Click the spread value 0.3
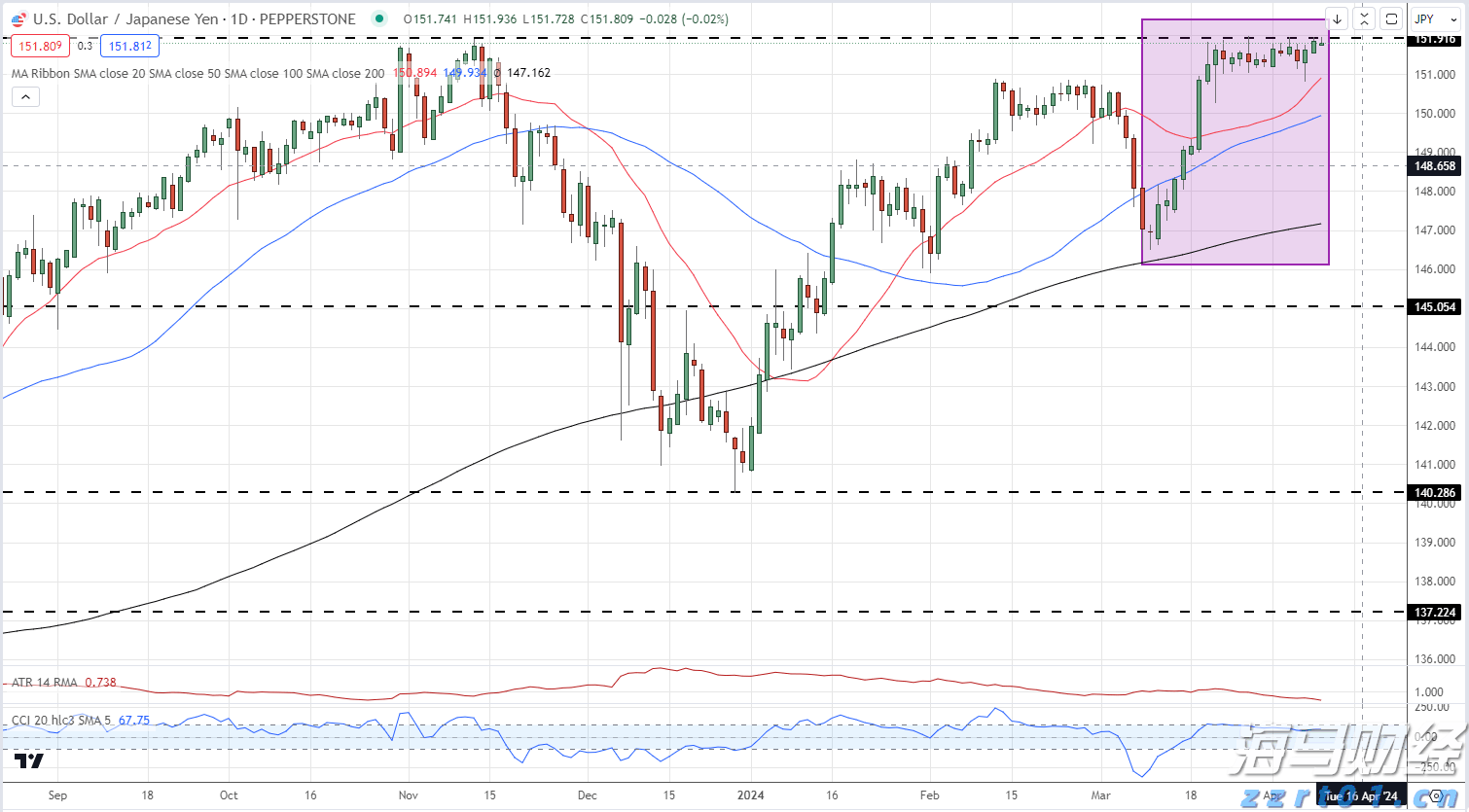Image resolution: width=1469 pixels, height=812 pixels. tap(85, 46)
